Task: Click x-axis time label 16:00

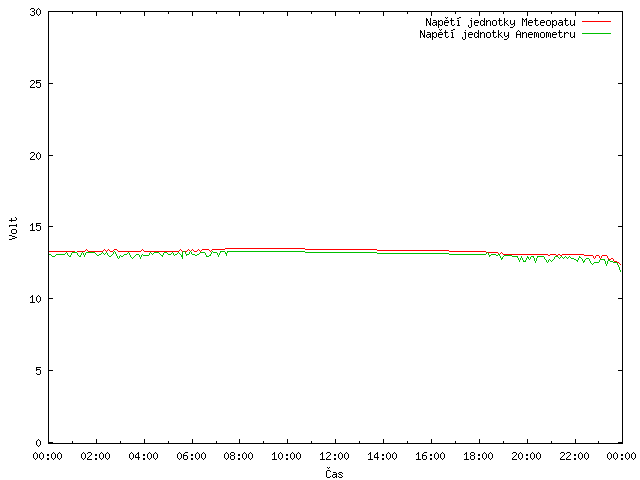Action: point(431,456)
